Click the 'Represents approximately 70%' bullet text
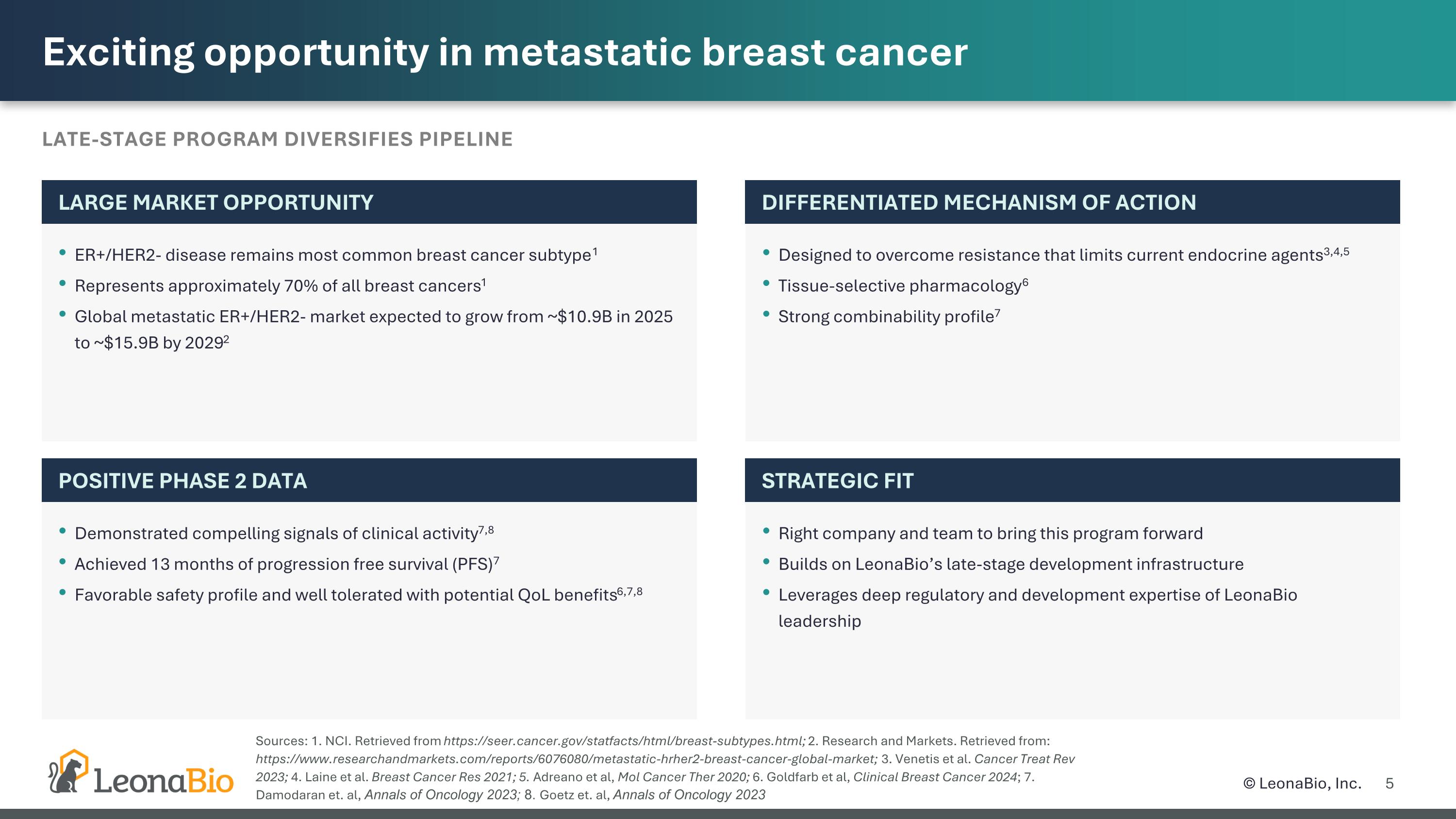This screenshot has height=819, width=1456. (x=278, y=286)
